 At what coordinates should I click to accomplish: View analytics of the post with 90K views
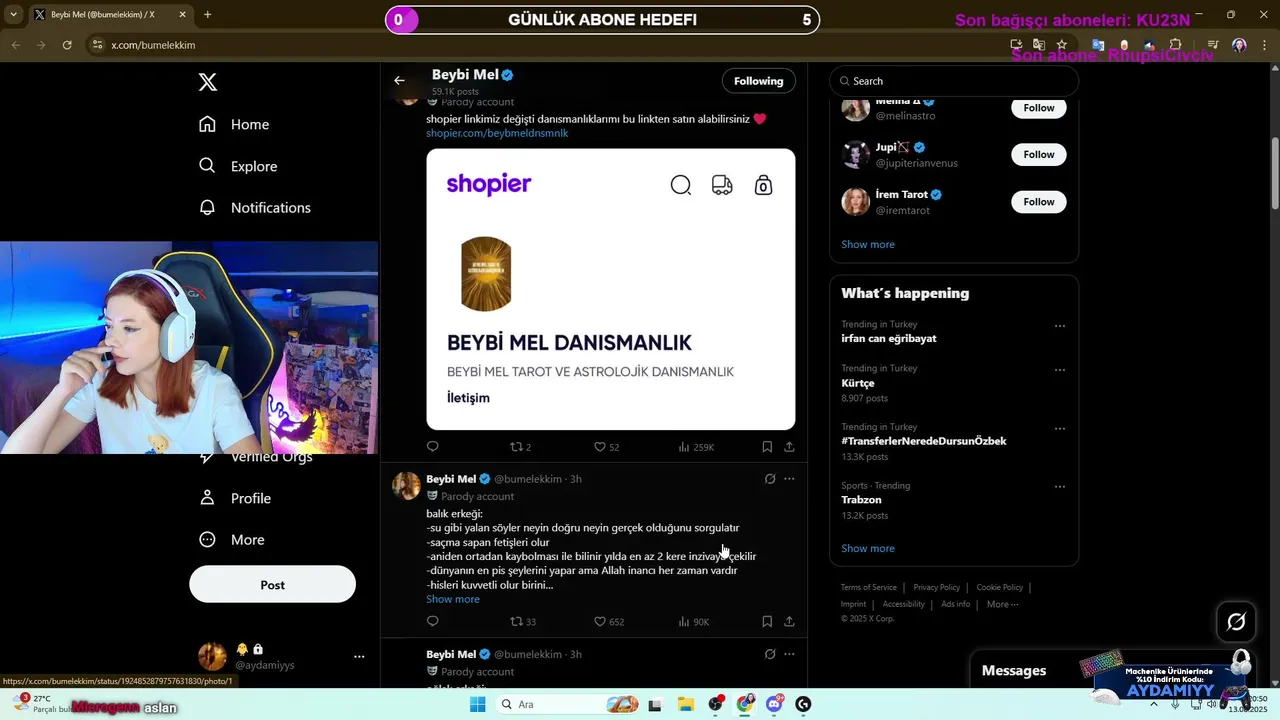tap(694, 622)
